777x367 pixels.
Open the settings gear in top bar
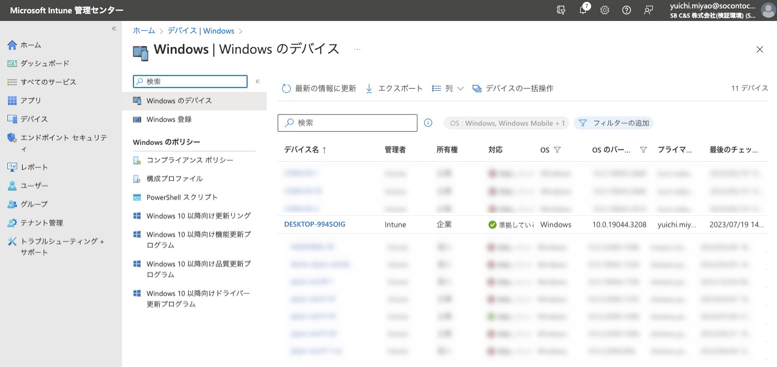(605, 10)
